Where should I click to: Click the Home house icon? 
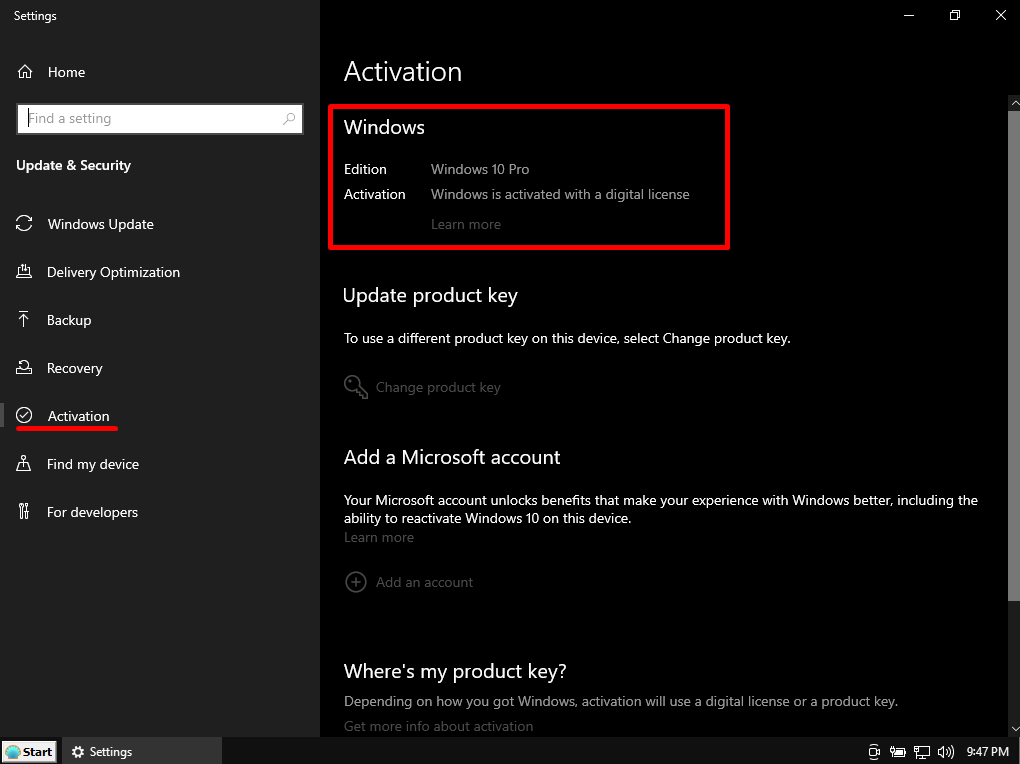(x=25, y=72)
